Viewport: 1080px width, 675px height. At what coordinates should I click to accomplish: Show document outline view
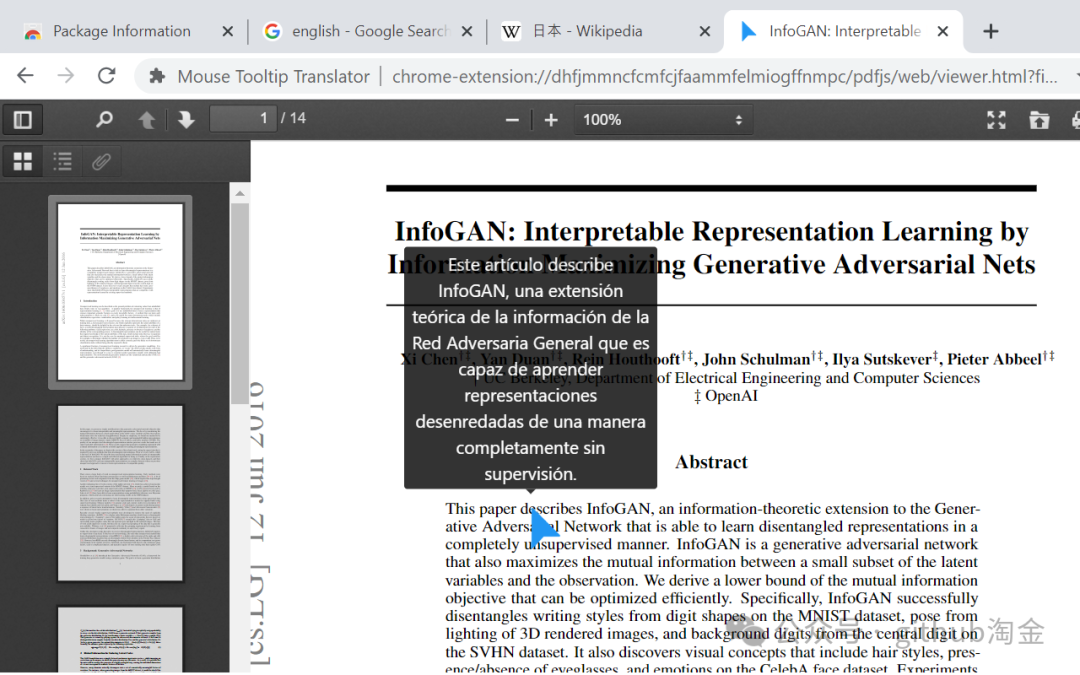click(63, 162)
